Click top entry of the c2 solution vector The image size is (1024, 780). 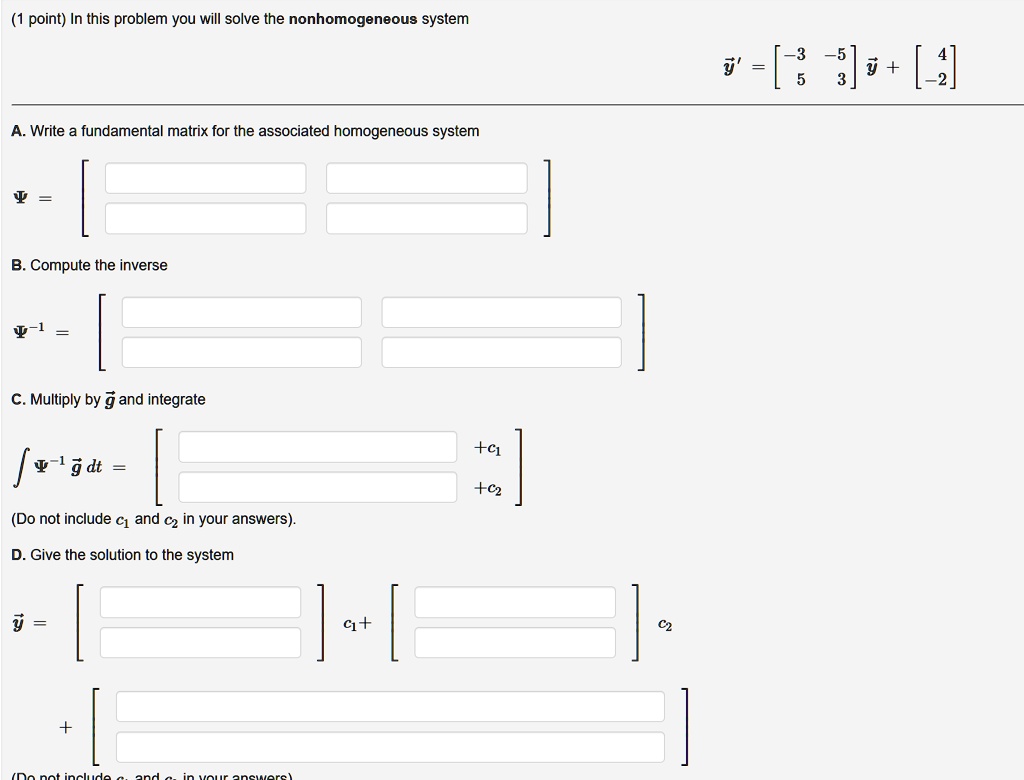(515, 602)
